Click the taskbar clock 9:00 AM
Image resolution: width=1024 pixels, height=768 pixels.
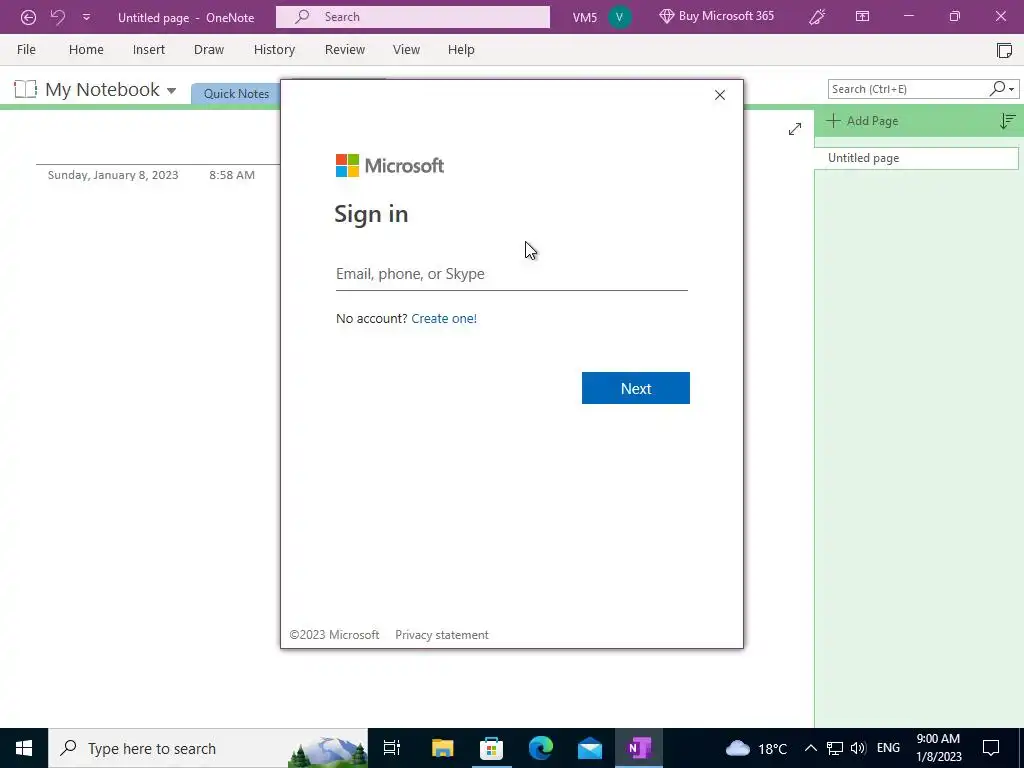pyautogui.click(x=938, y=748)
